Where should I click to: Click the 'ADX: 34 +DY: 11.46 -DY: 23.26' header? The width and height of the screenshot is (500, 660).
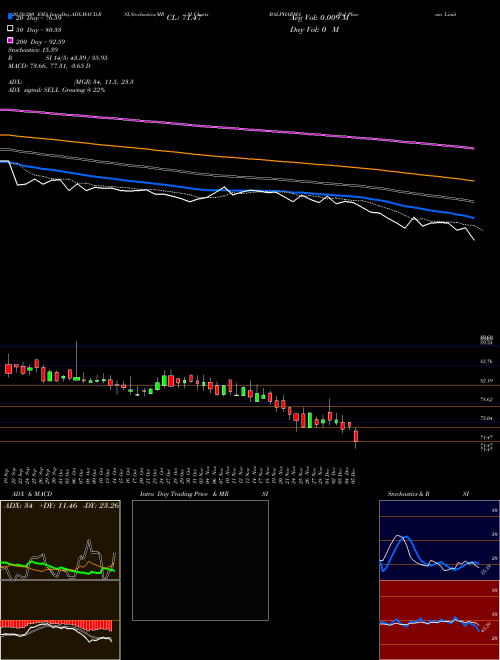click(x=61, y=505)
